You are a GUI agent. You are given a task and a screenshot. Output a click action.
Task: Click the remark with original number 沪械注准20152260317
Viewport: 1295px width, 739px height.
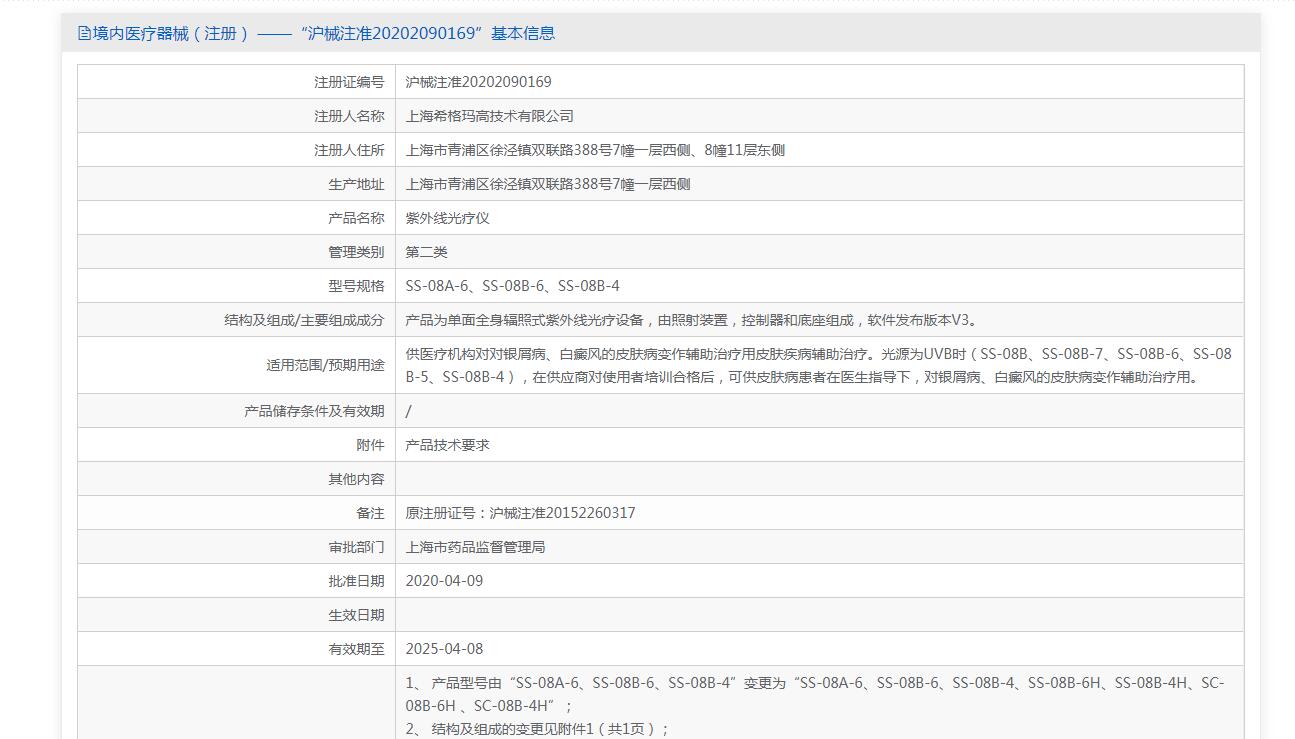click(520, 513)
